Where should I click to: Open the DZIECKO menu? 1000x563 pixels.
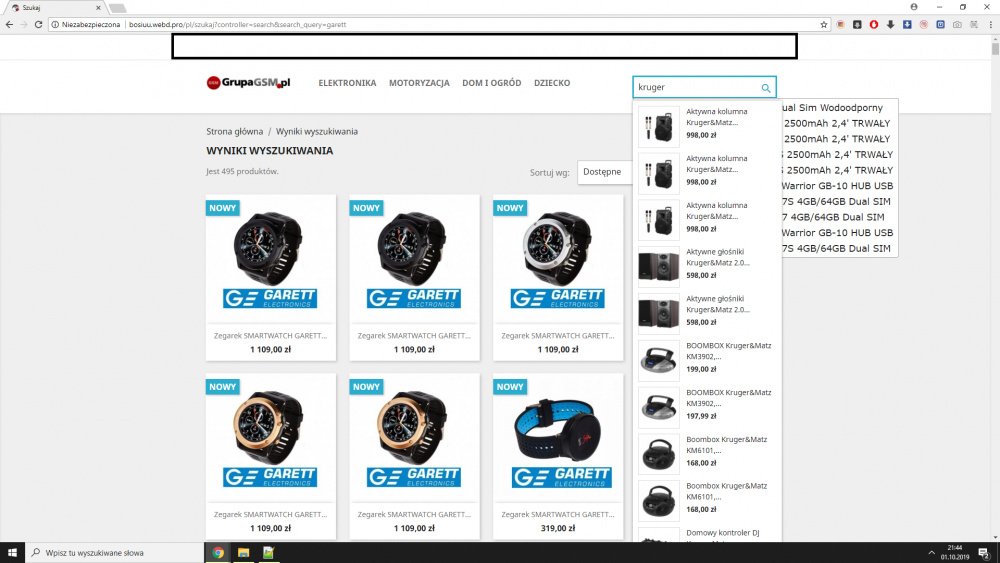(552, 83)
